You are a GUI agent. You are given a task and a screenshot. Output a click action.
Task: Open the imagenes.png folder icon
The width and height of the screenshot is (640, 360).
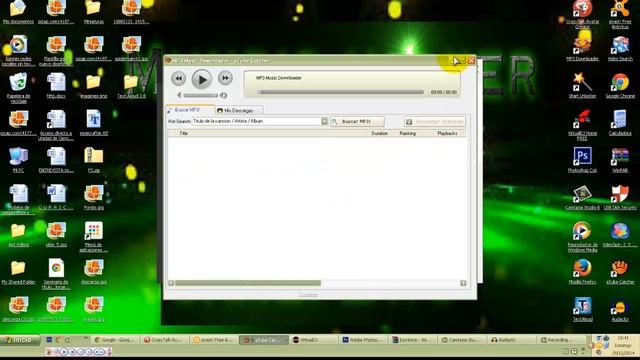click(93, 85)
